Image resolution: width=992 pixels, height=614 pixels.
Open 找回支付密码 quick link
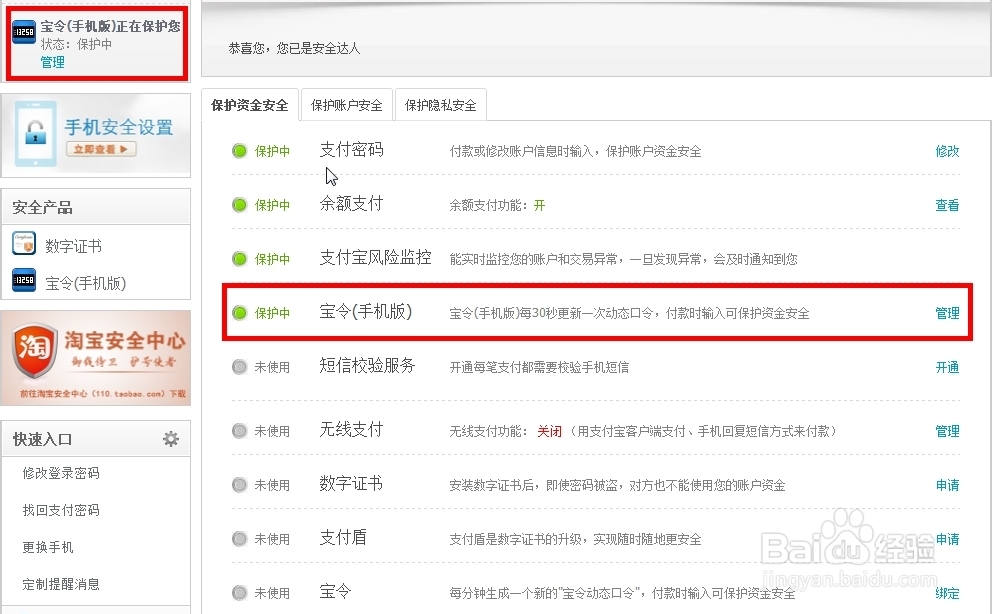[x=61, y=510]
